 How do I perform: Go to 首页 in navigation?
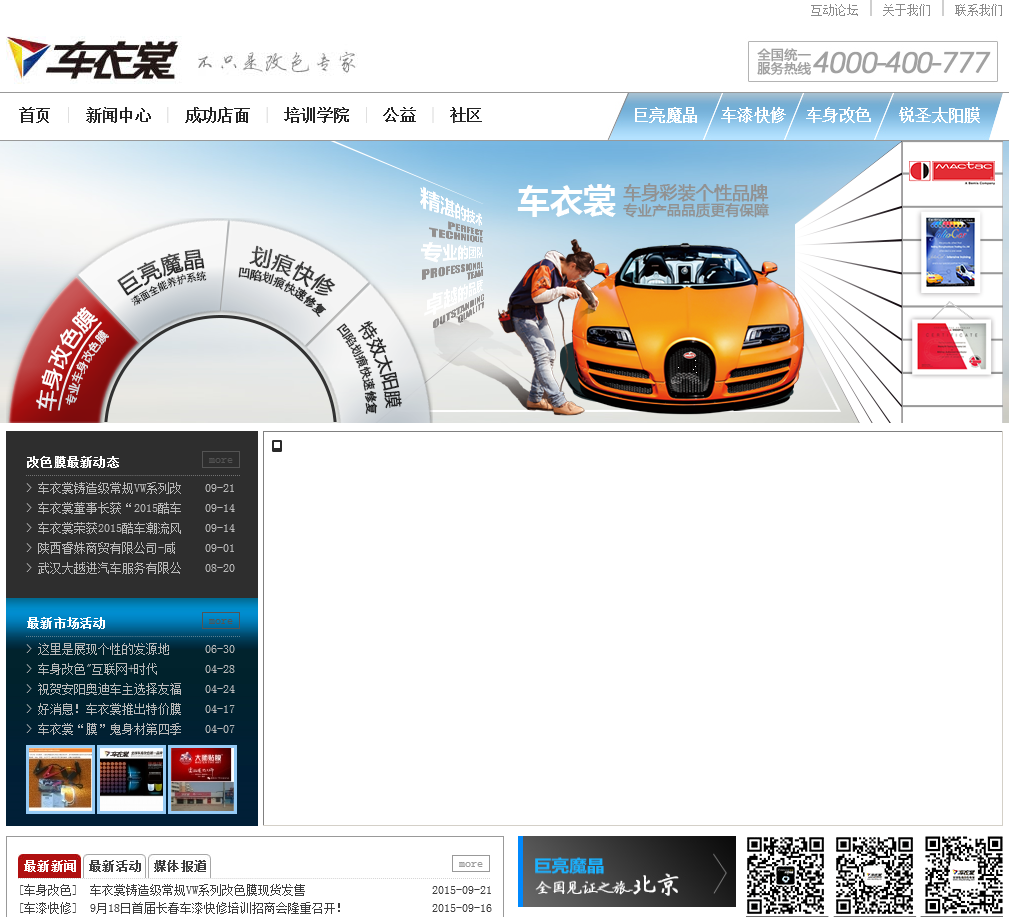tap(34, 115)
